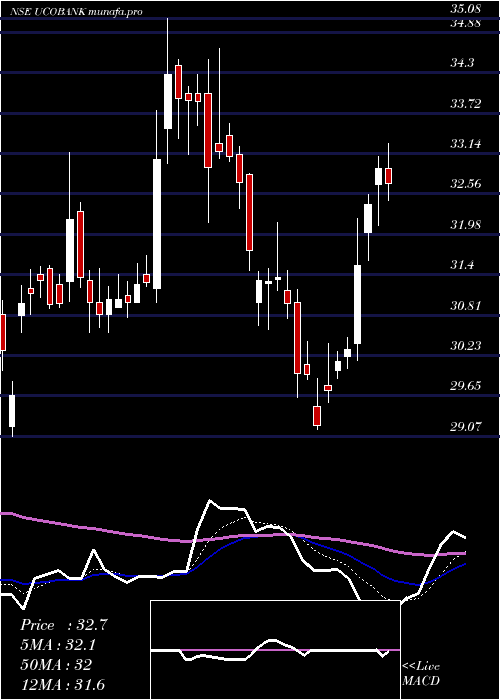The image size is (500, 700).
Task: Click inside the Live MACD inset chart
Action: [275, 650]
